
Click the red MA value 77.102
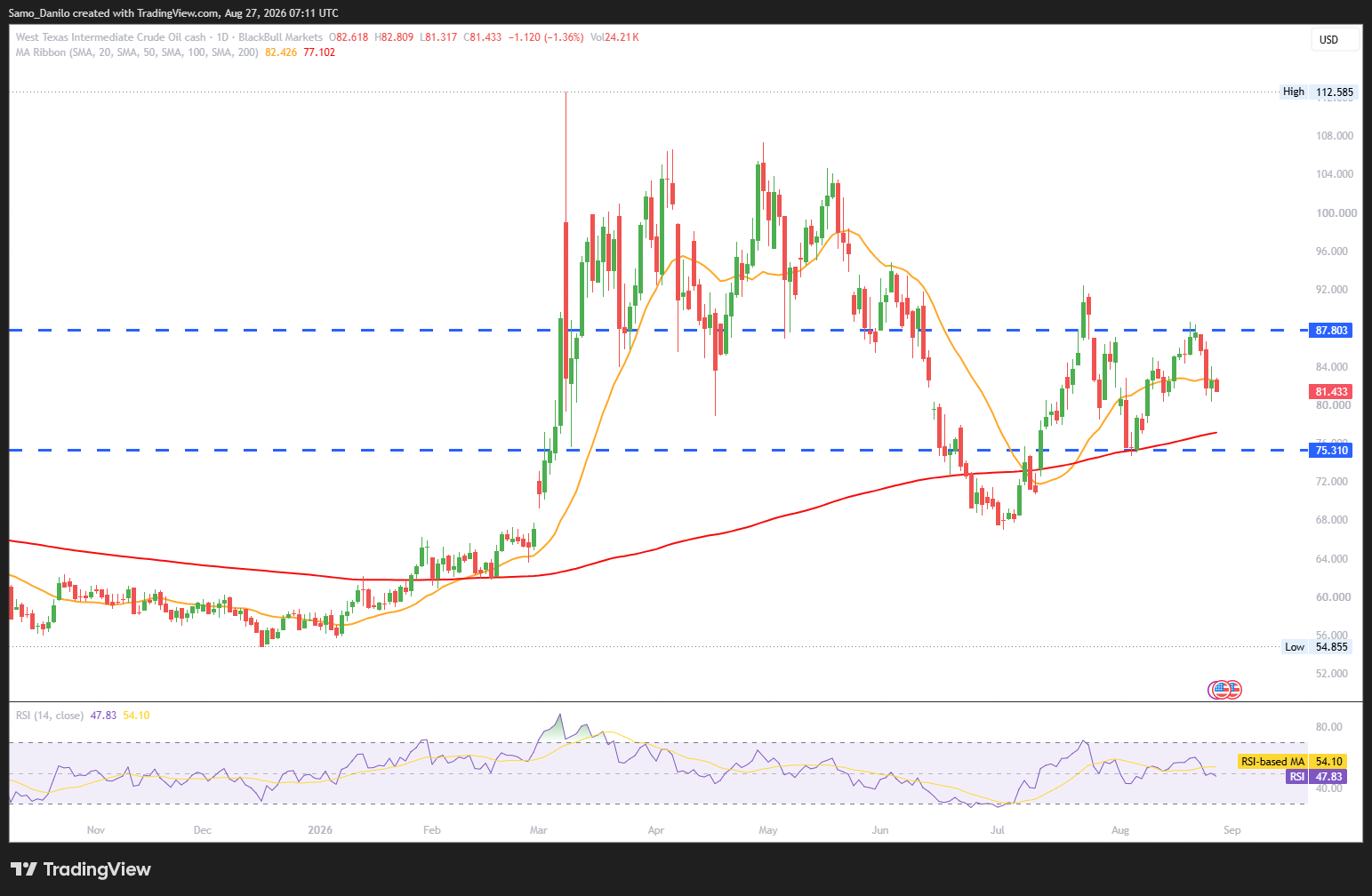pos(319,52)
